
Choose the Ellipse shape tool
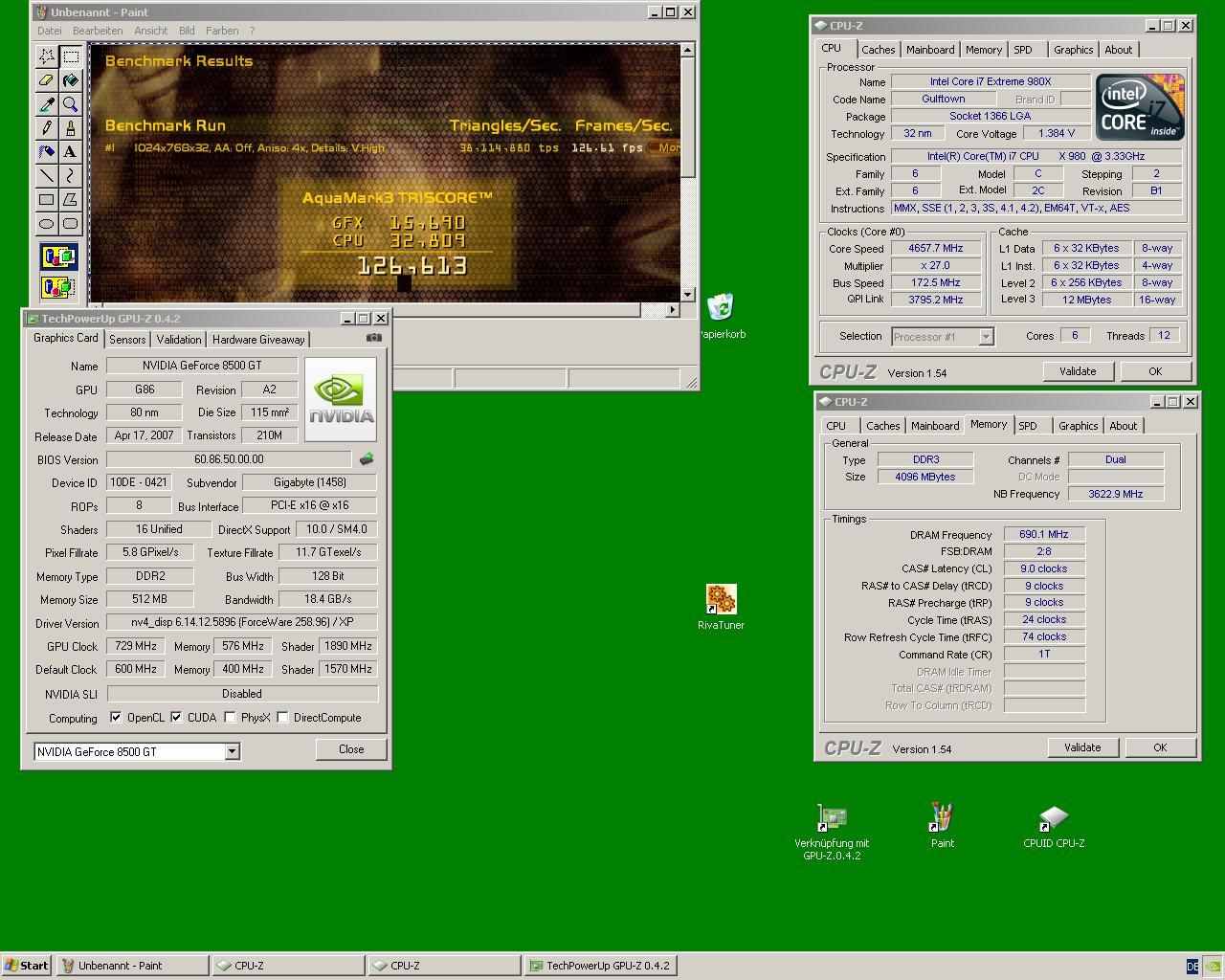point(46,224)
